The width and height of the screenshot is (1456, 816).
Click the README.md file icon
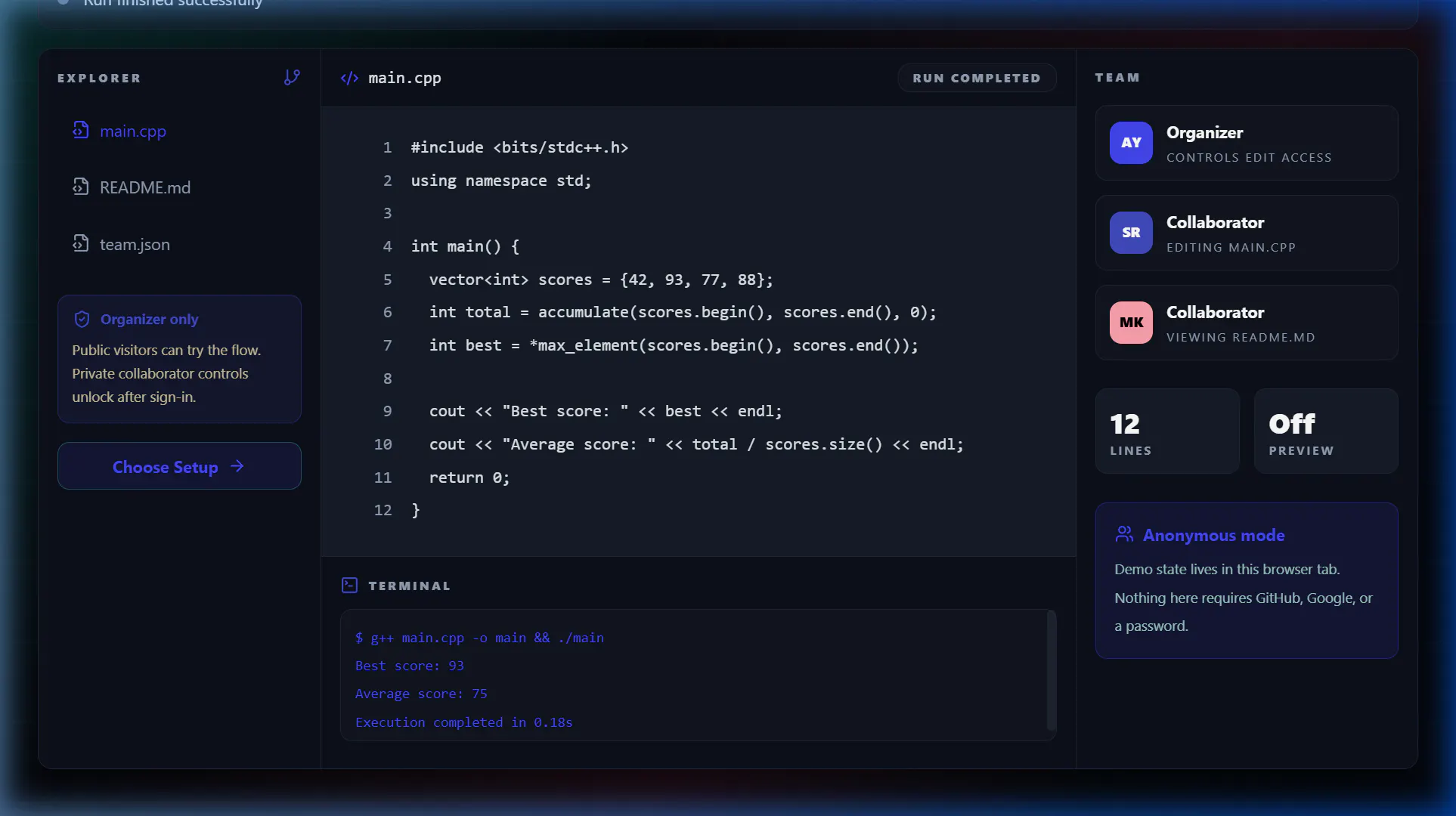click(x=81, y=186)
